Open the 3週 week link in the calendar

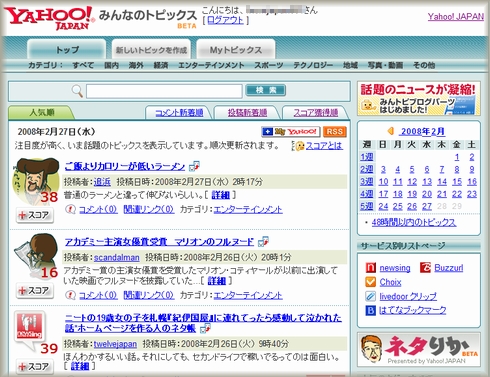coord(367,182)
